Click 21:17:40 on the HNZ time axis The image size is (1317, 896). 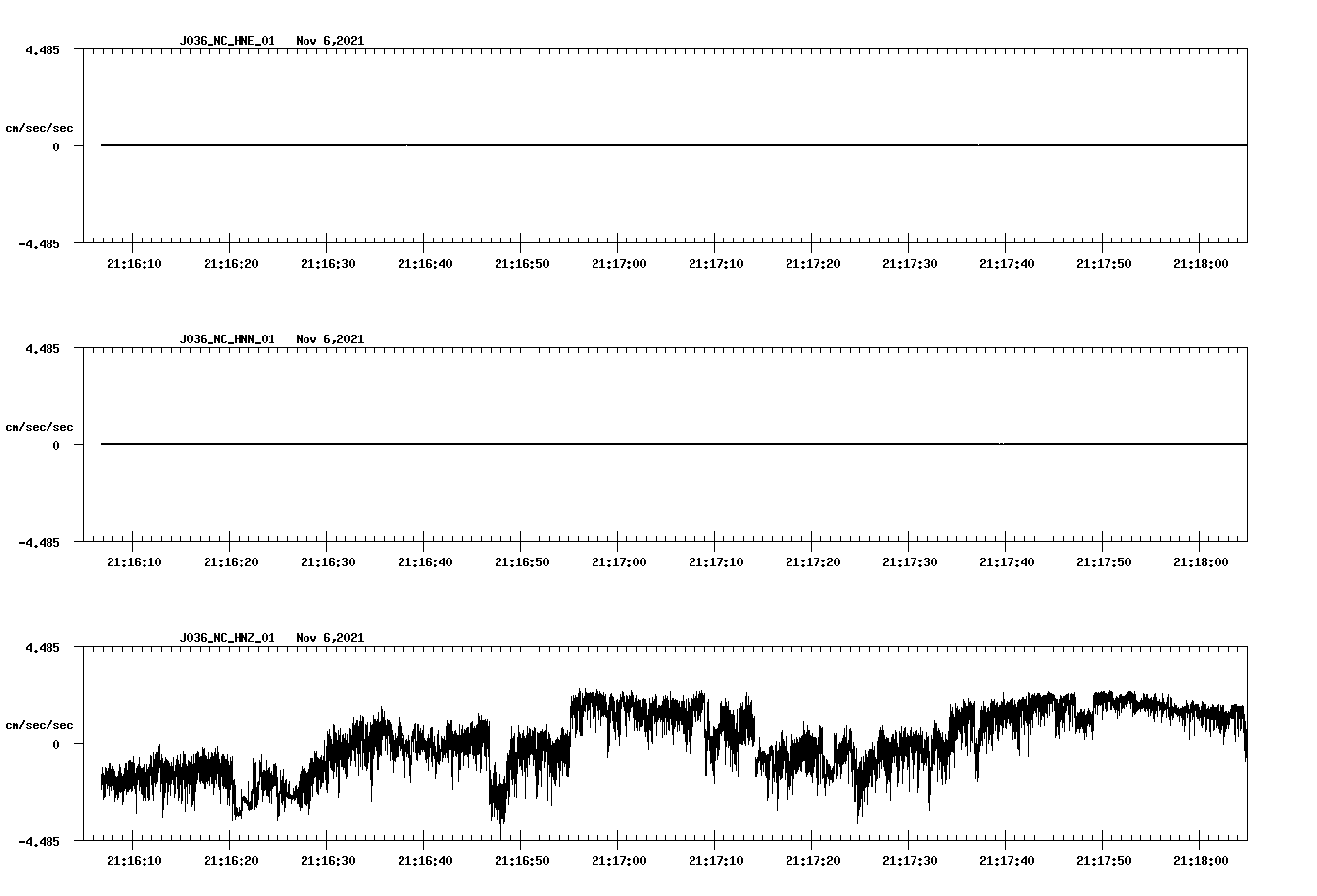point(1007,861)
